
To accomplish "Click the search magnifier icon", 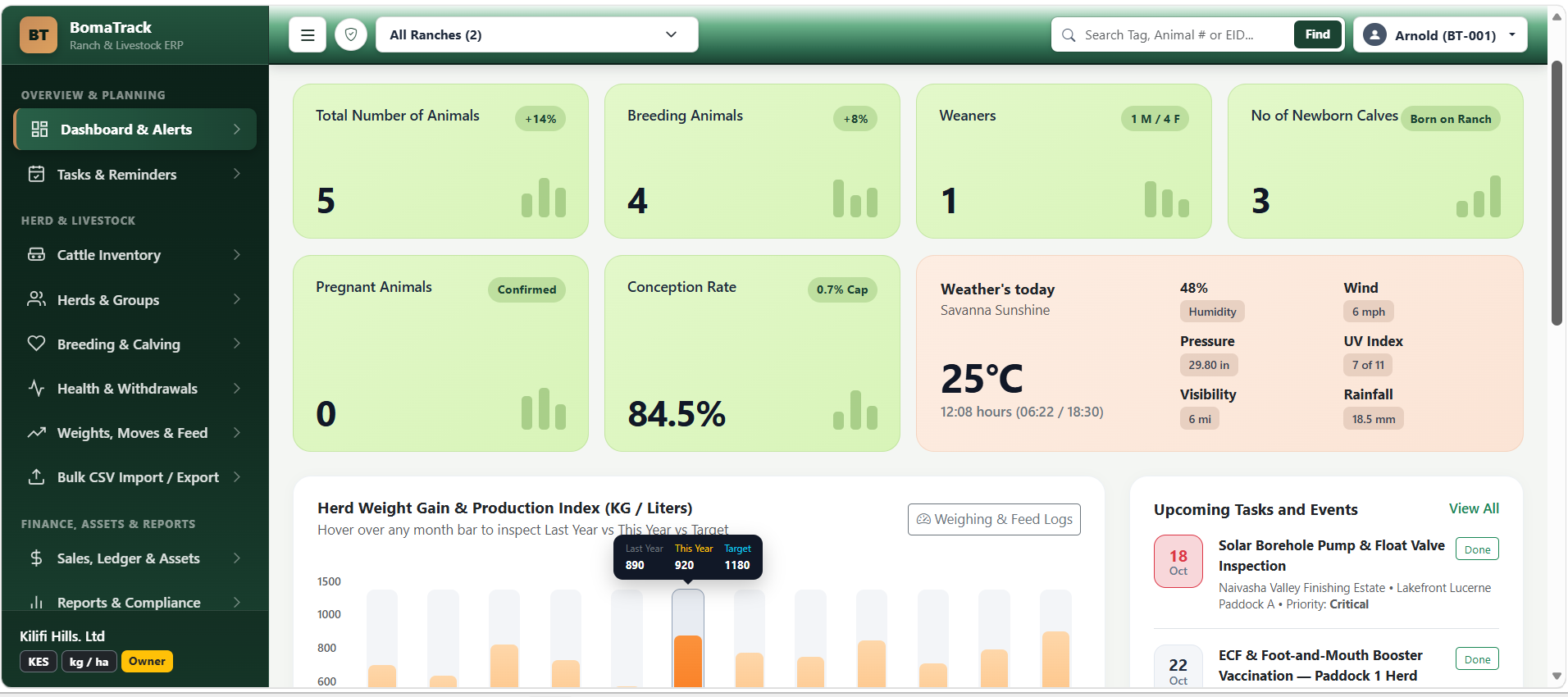I will click(1069, 34).
